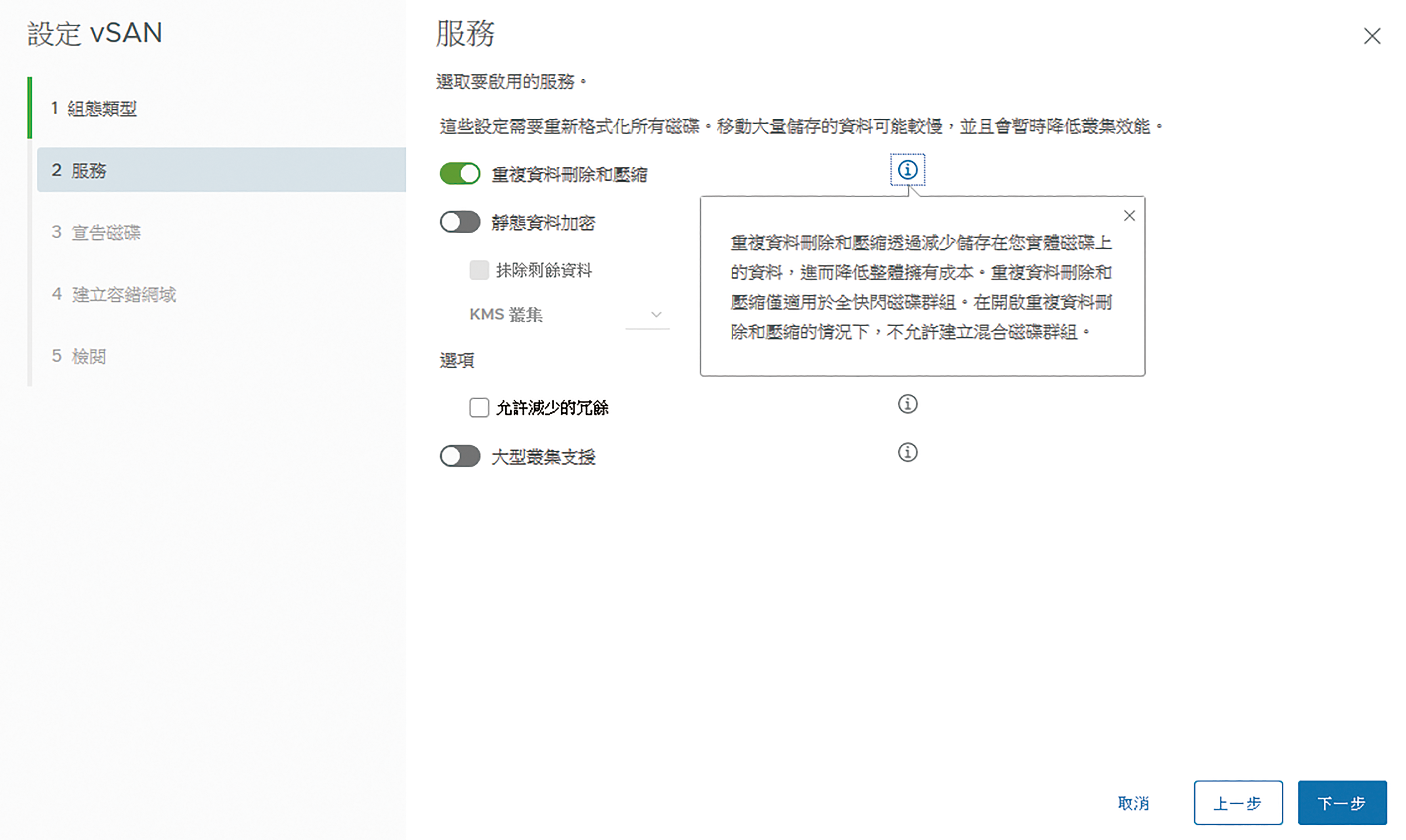Click the 取消 button
This screenshot has height=840, width=1406.
pyautogui.click(x=1133, y=803)
